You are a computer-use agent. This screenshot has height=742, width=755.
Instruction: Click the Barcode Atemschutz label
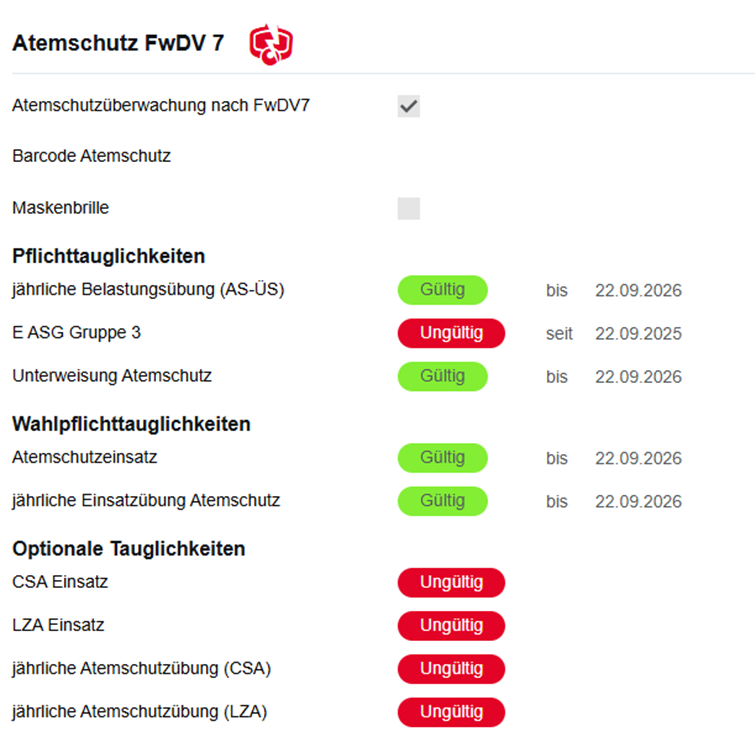[91, 156]
